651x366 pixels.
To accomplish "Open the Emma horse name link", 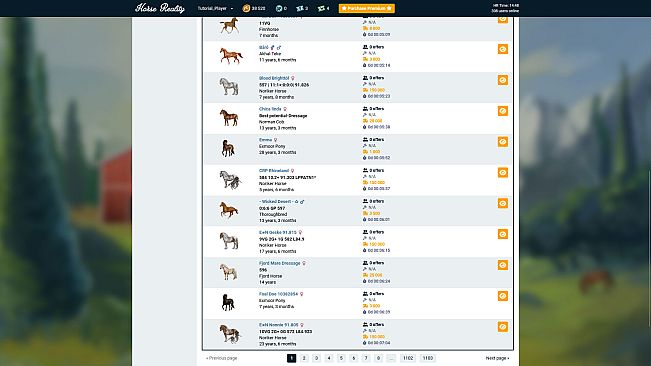I will pyautogui.click(x=265, y=140).
